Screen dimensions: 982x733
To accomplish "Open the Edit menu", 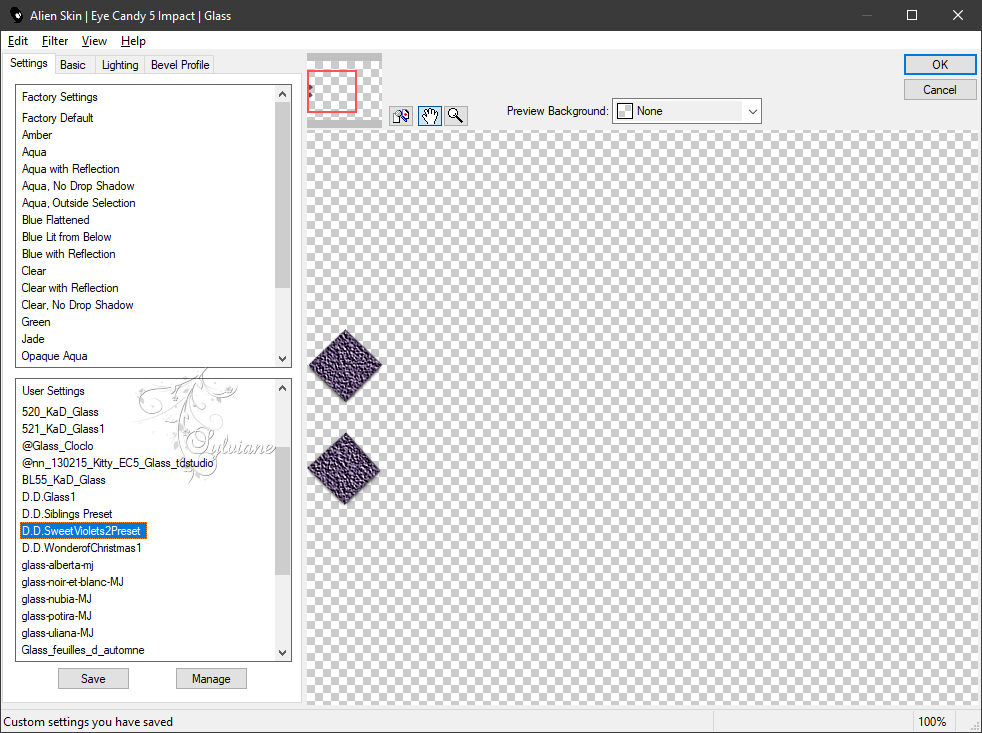I will click(18, 41).
